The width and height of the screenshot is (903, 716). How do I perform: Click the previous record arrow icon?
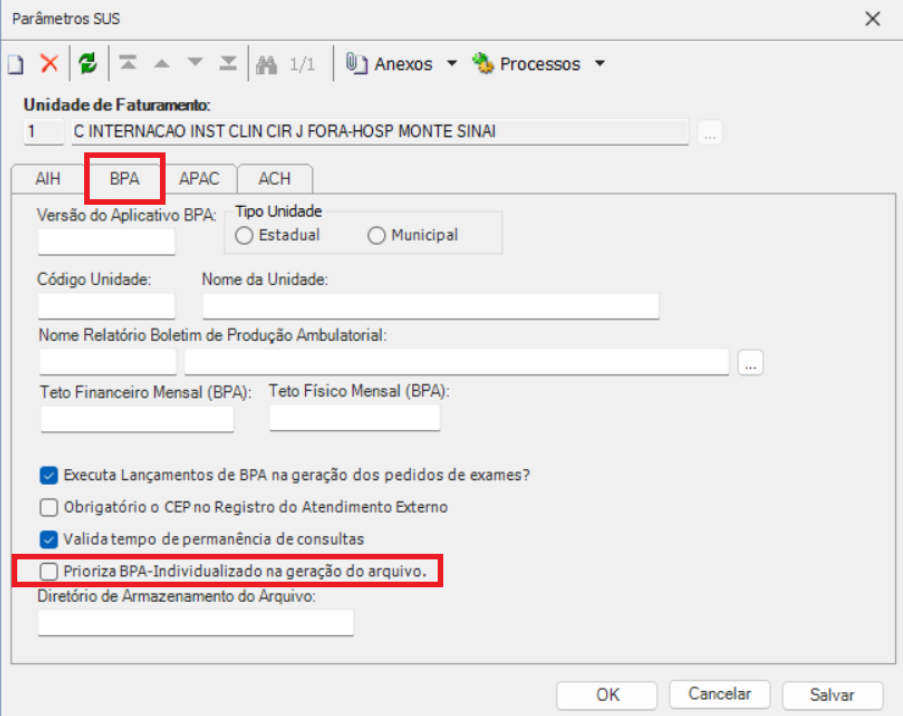tap(162, 63)
